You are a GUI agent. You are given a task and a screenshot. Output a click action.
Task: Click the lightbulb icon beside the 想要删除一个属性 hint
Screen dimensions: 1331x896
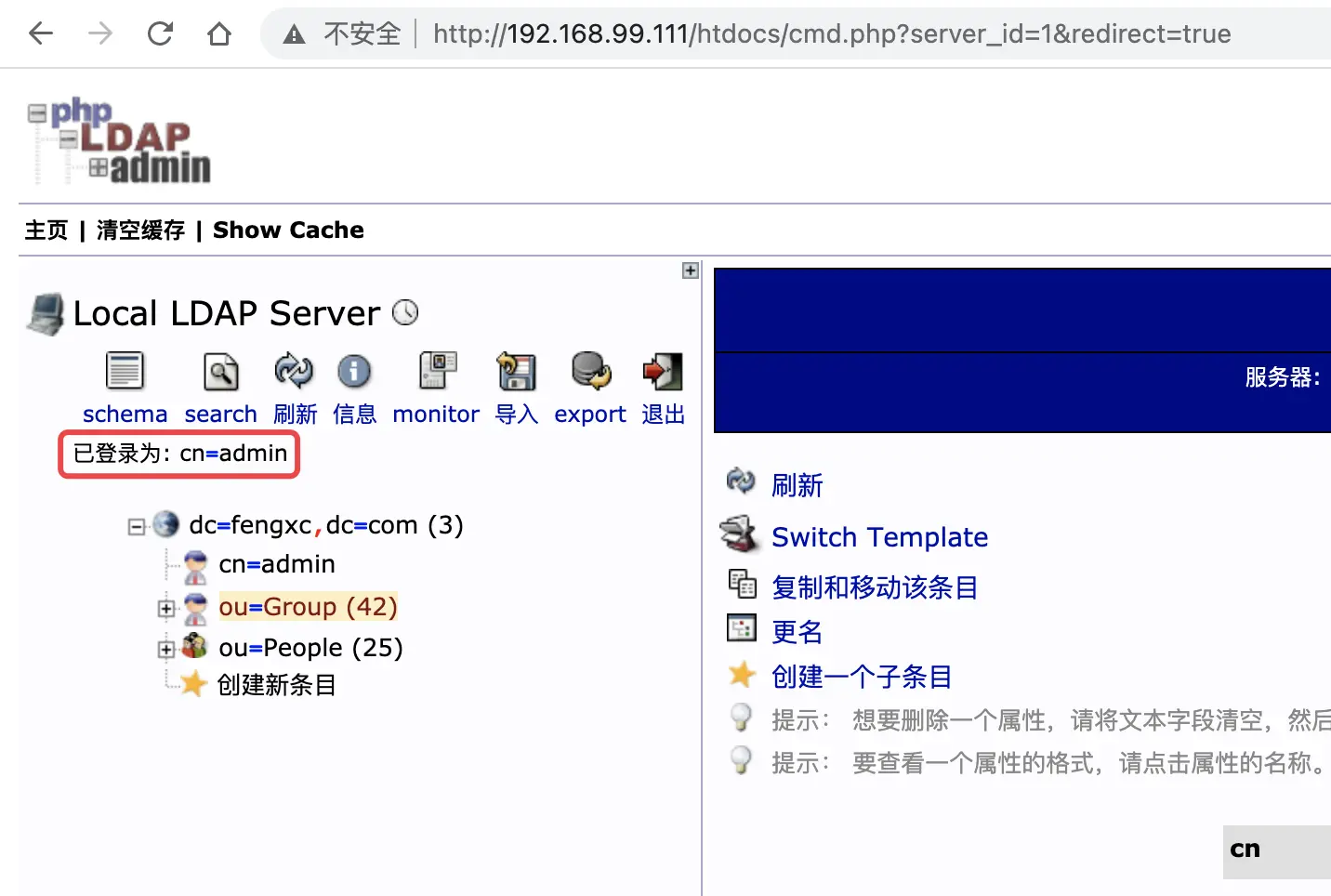tap(741, 718)
